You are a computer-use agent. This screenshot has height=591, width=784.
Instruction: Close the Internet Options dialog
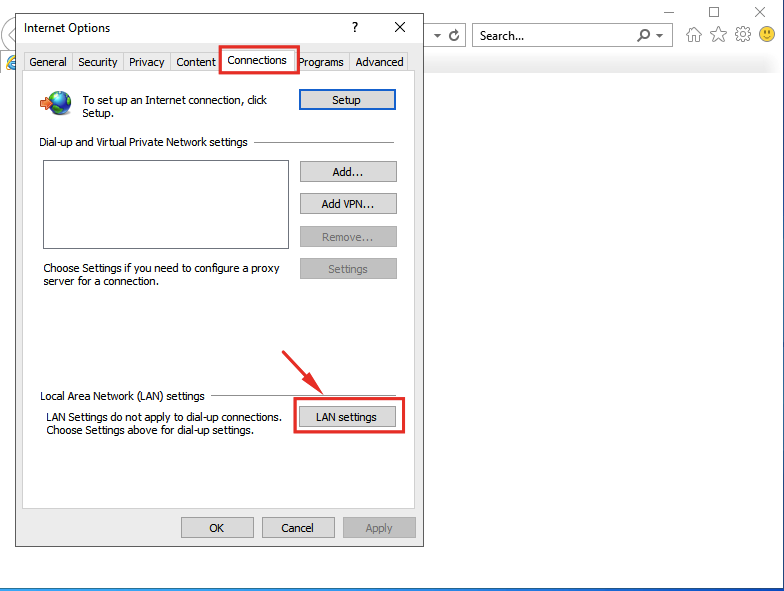point(400,27)
